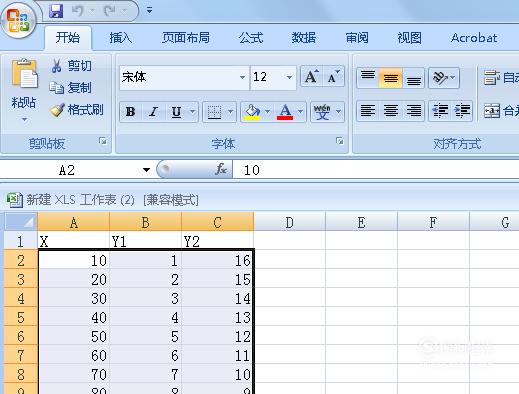The width and height of the screenshot is (519, 394).
Task: Toggle bold formatting
Action: coord(130,112)
